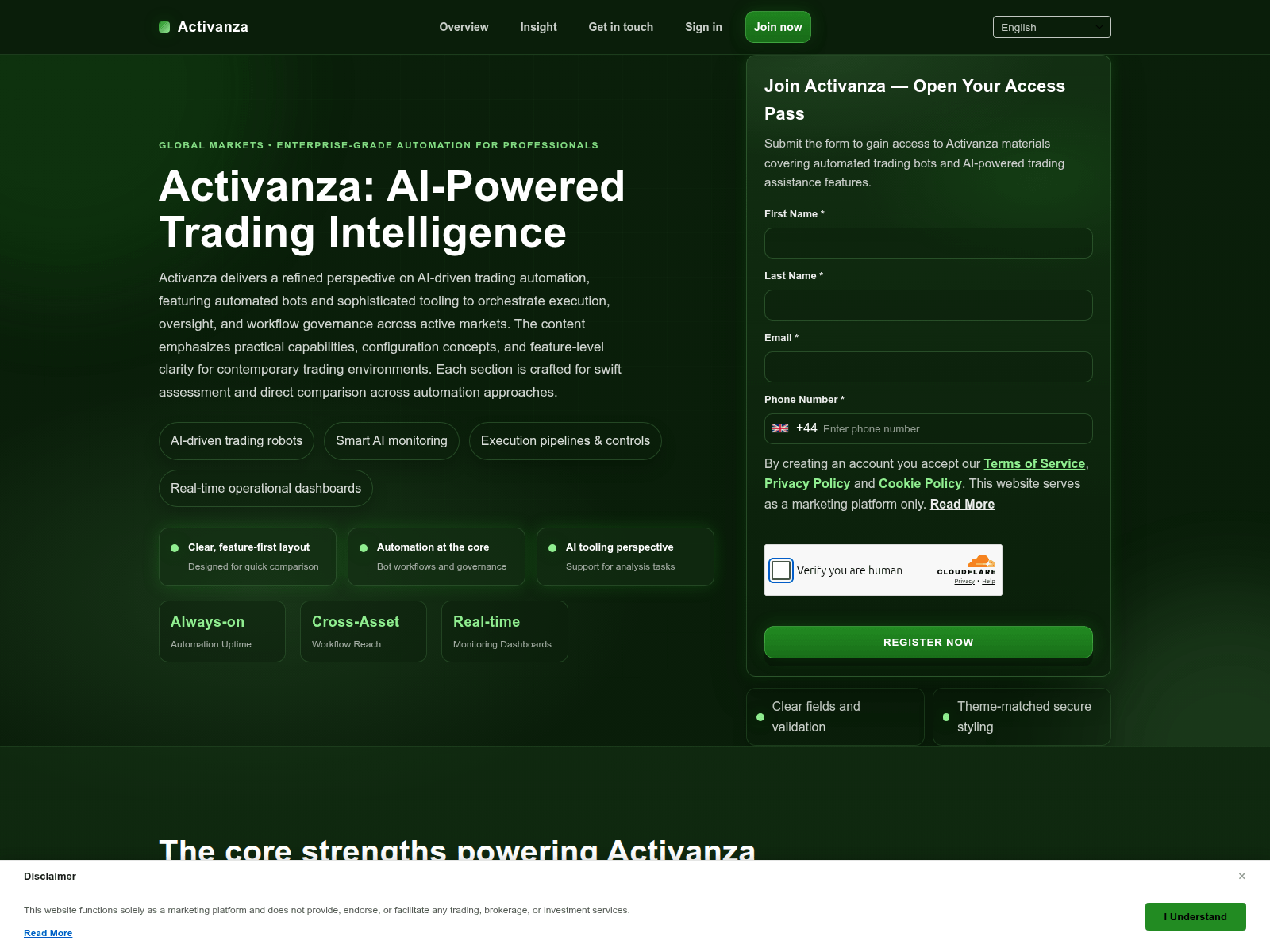Click Execution pipelines & controls pill
Viewport: 1270px width, 952px height.
pyautogui.click(x=565, y=441)
